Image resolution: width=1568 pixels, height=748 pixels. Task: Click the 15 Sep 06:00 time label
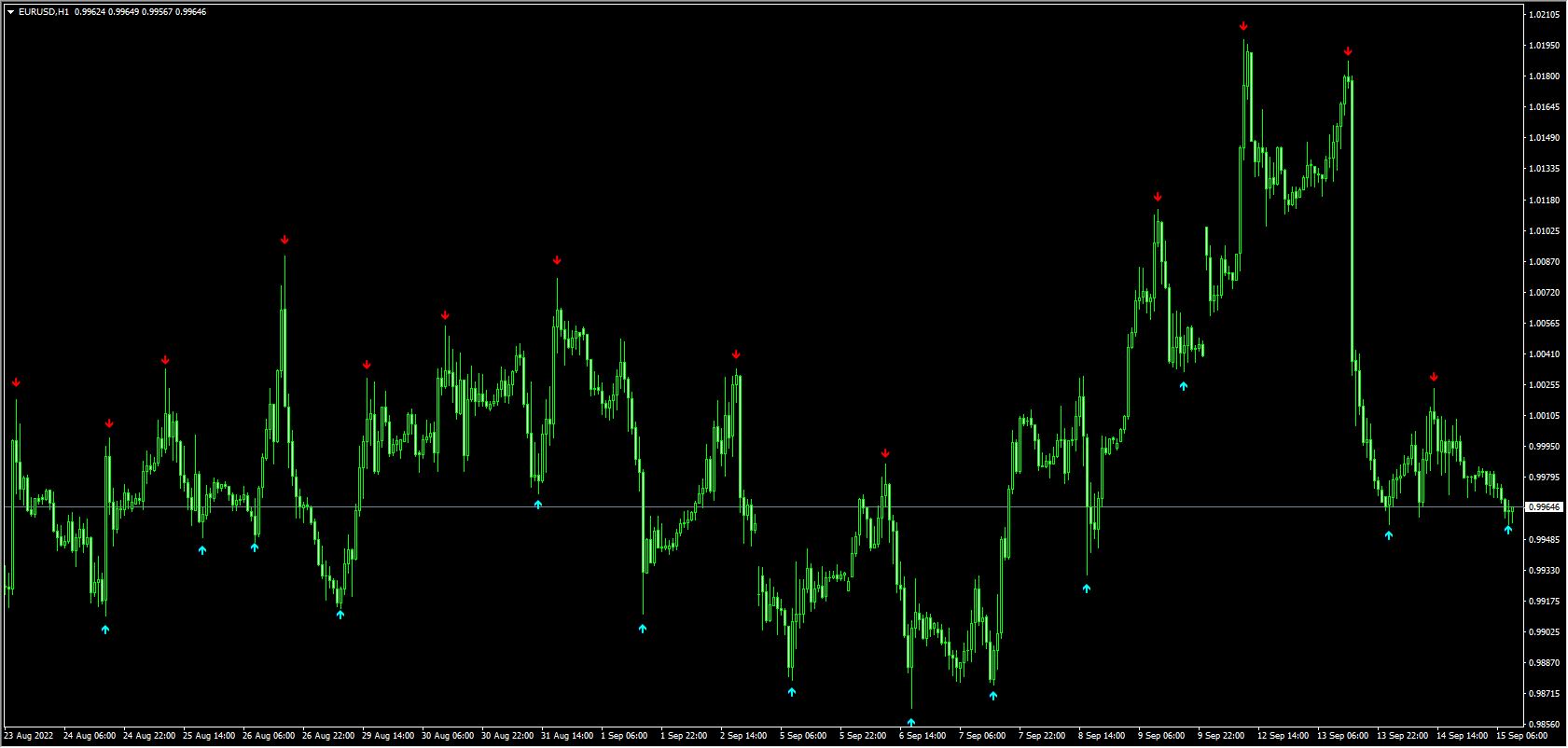1522,736
